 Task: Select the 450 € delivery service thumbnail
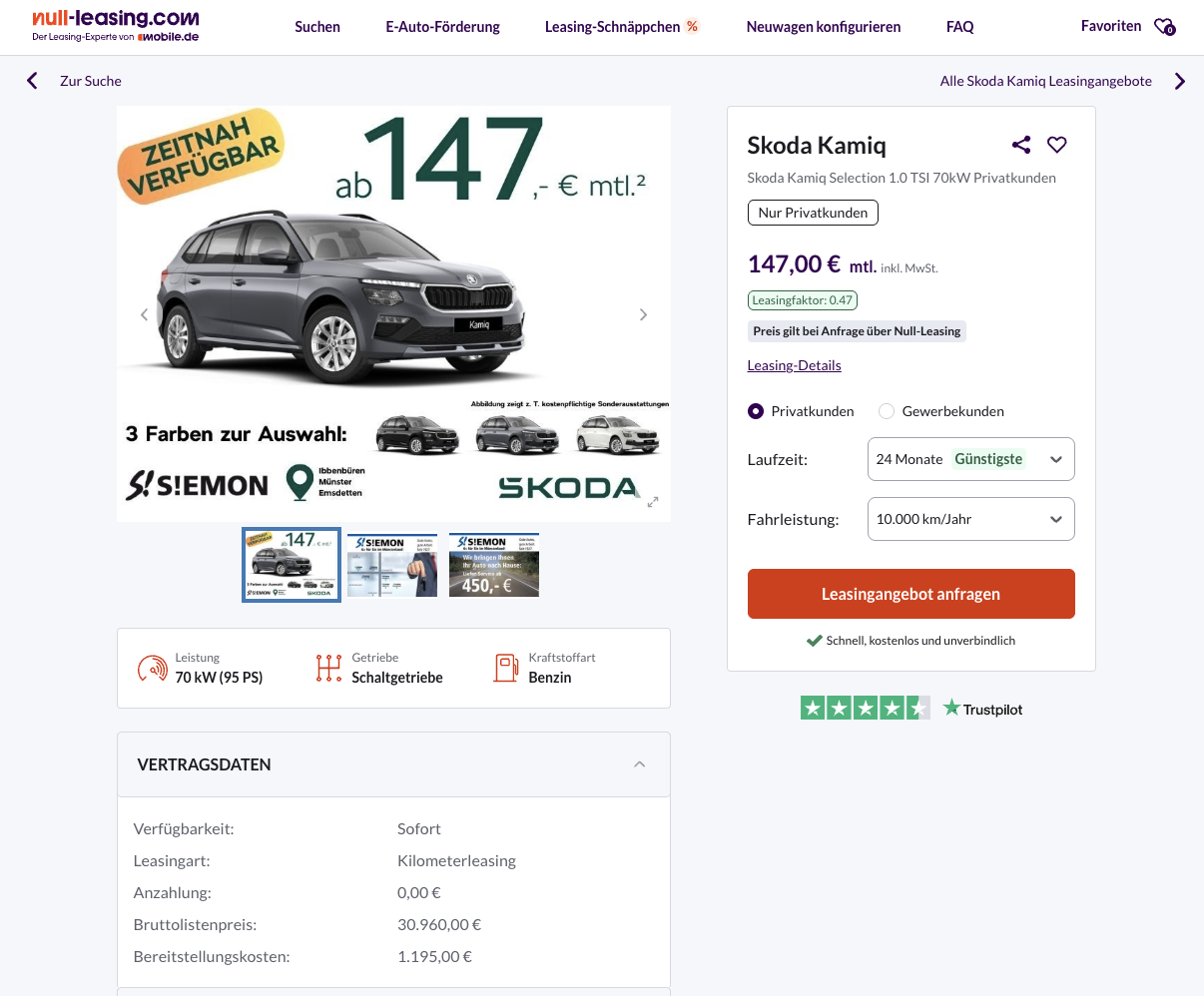click(494, 565)
